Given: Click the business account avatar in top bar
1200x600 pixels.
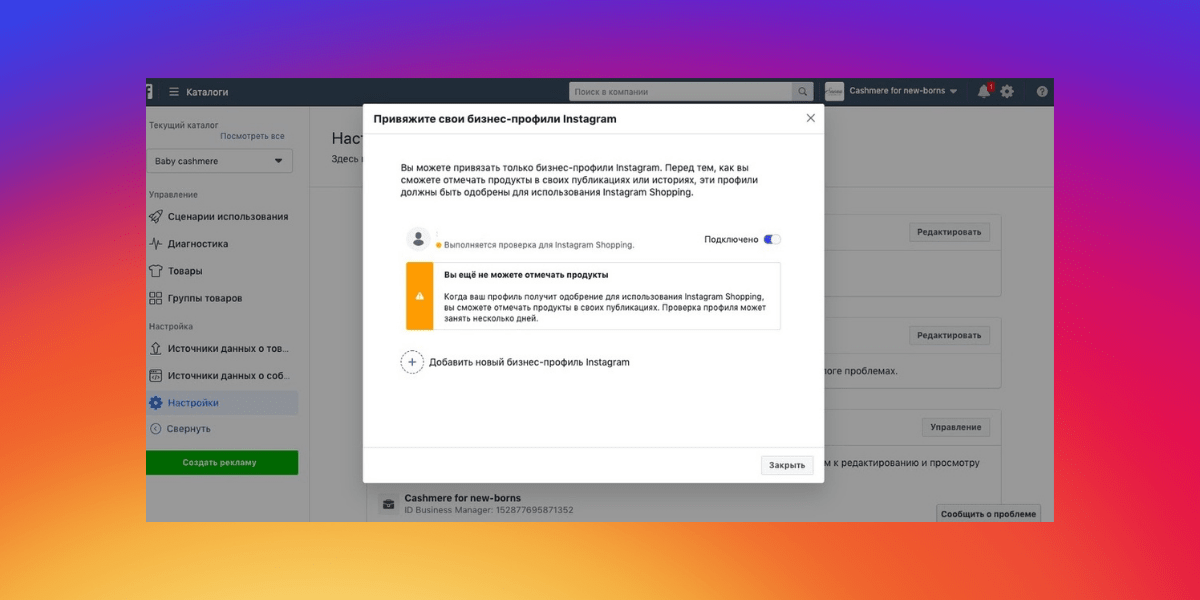Looking at the screenshot, I should pos(834,92).
